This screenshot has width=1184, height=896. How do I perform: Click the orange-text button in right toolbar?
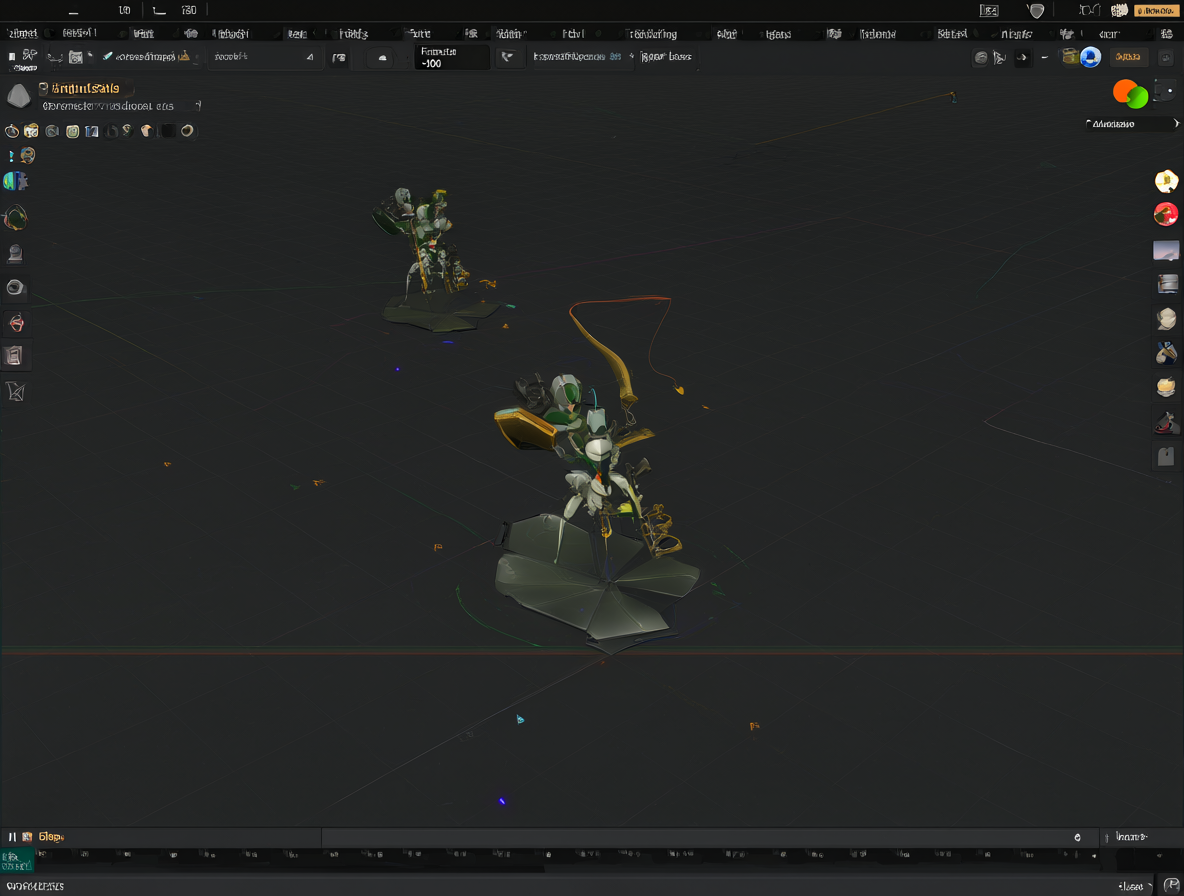tap(1127, 57)
